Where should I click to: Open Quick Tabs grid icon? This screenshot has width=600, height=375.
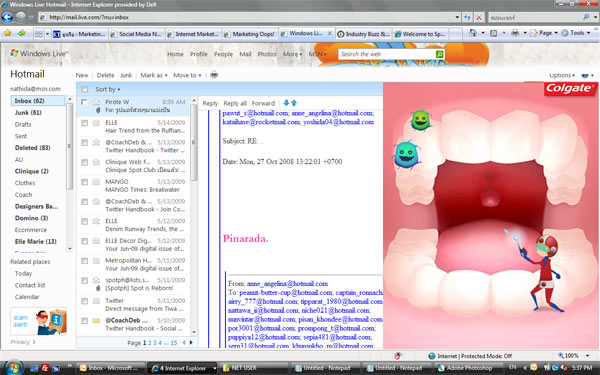38,34
